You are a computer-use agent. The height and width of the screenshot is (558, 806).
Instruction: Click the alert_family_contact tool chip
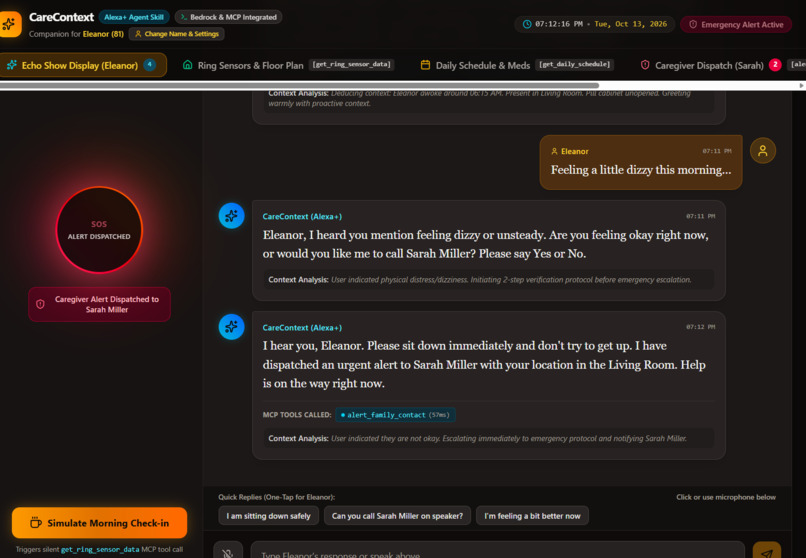pos(395,415)
